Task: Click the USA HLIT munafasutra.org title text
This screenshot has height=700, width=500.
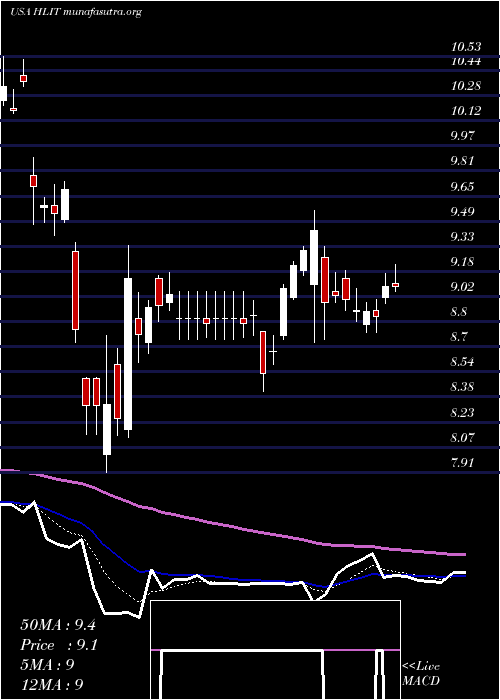Action: pyautogui.click(x=76, y=12)
